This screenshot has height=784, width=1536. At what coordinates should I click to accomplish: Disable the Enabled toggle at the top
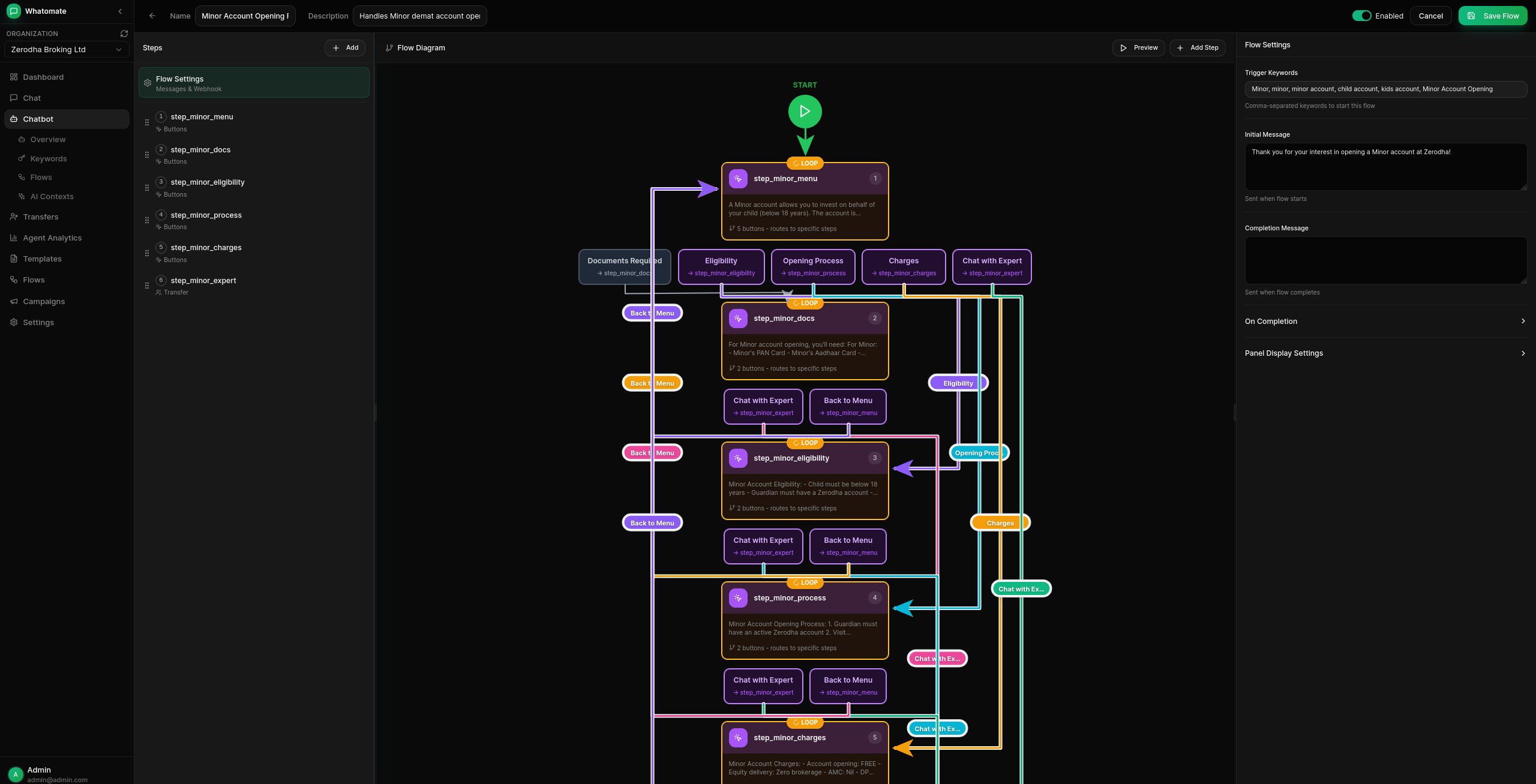(x=1361, y=16)
